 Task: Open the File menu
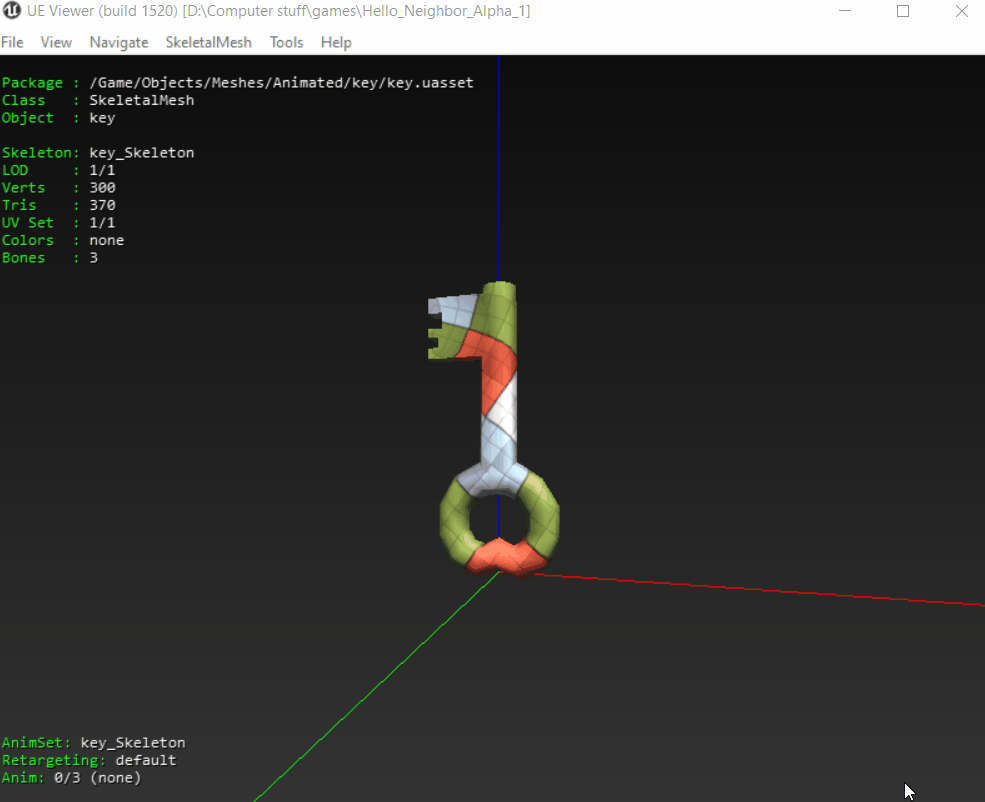pos(13,42)
